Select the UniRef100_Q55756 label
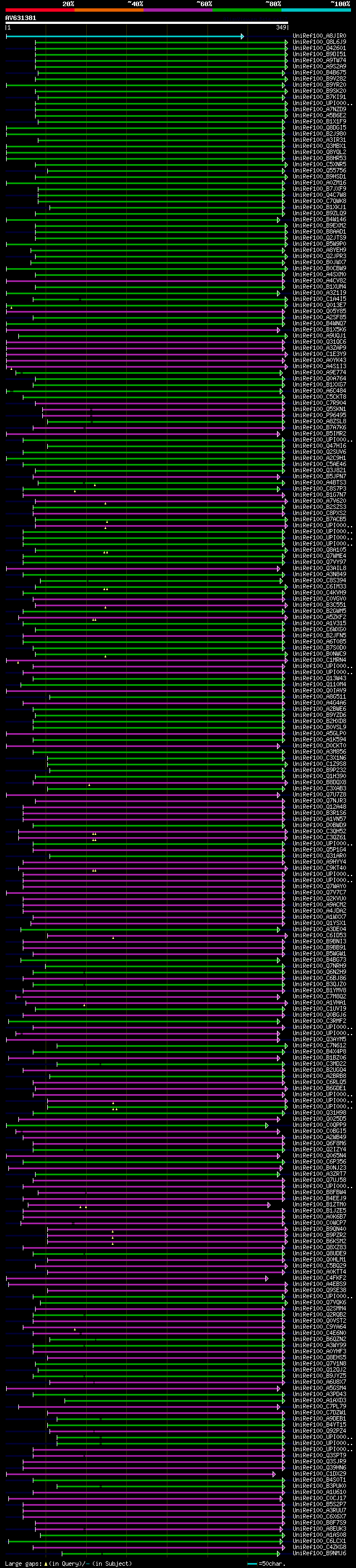 319,170
